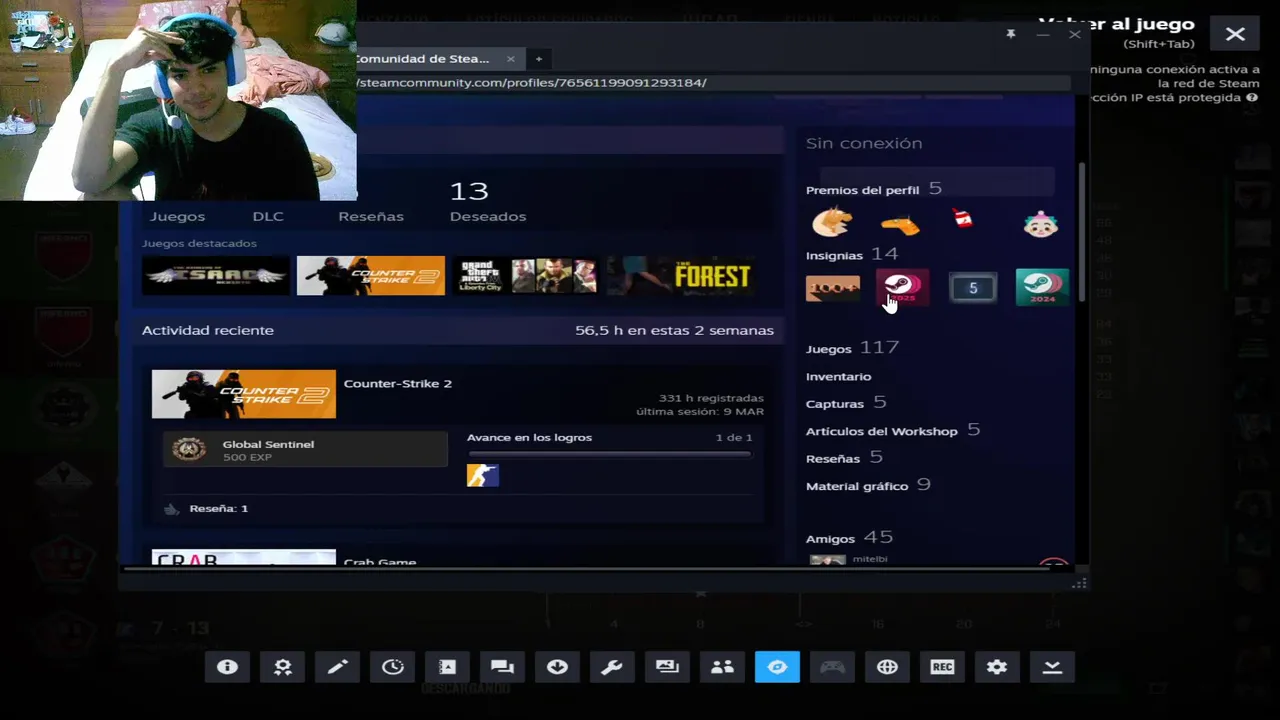Open the achievements ribbon icon in toolbar
Viewport: 1280px width, 720px height.
[x=282, y=667]
